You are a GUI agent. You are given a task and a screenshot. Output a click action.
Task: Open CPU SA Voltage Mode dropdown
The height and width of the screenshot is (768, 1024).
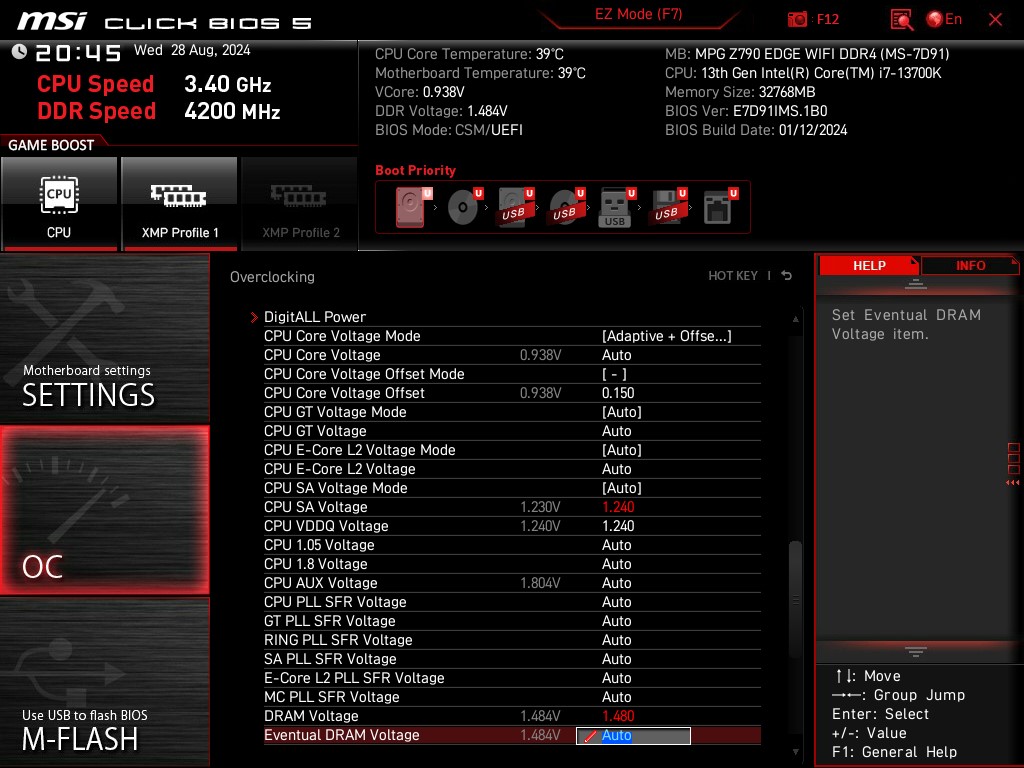[622, 488]
